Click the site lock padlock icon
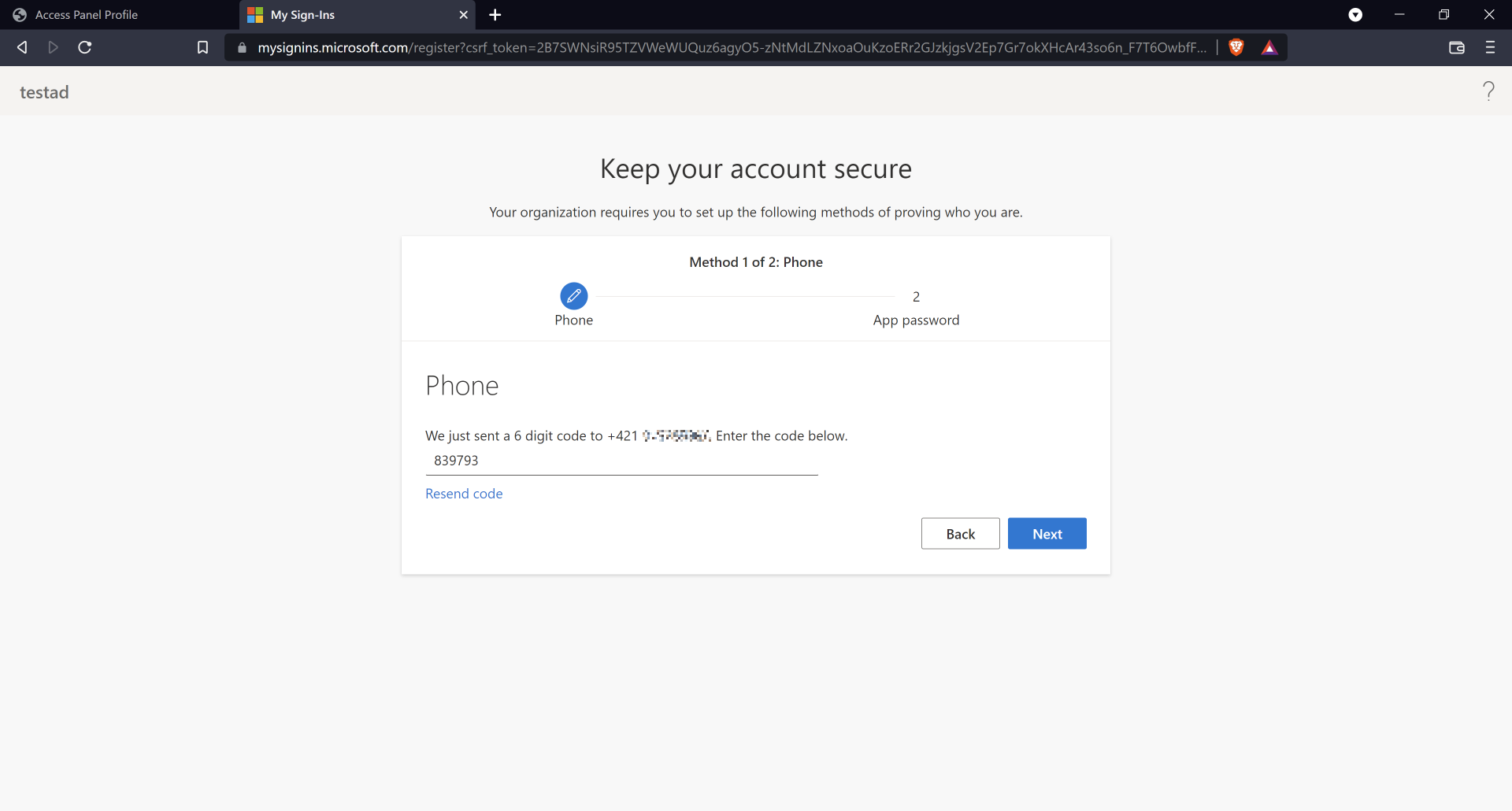The width and height of the screenshot is (1512, 811). pyautogui.click(x=242, y=47)
